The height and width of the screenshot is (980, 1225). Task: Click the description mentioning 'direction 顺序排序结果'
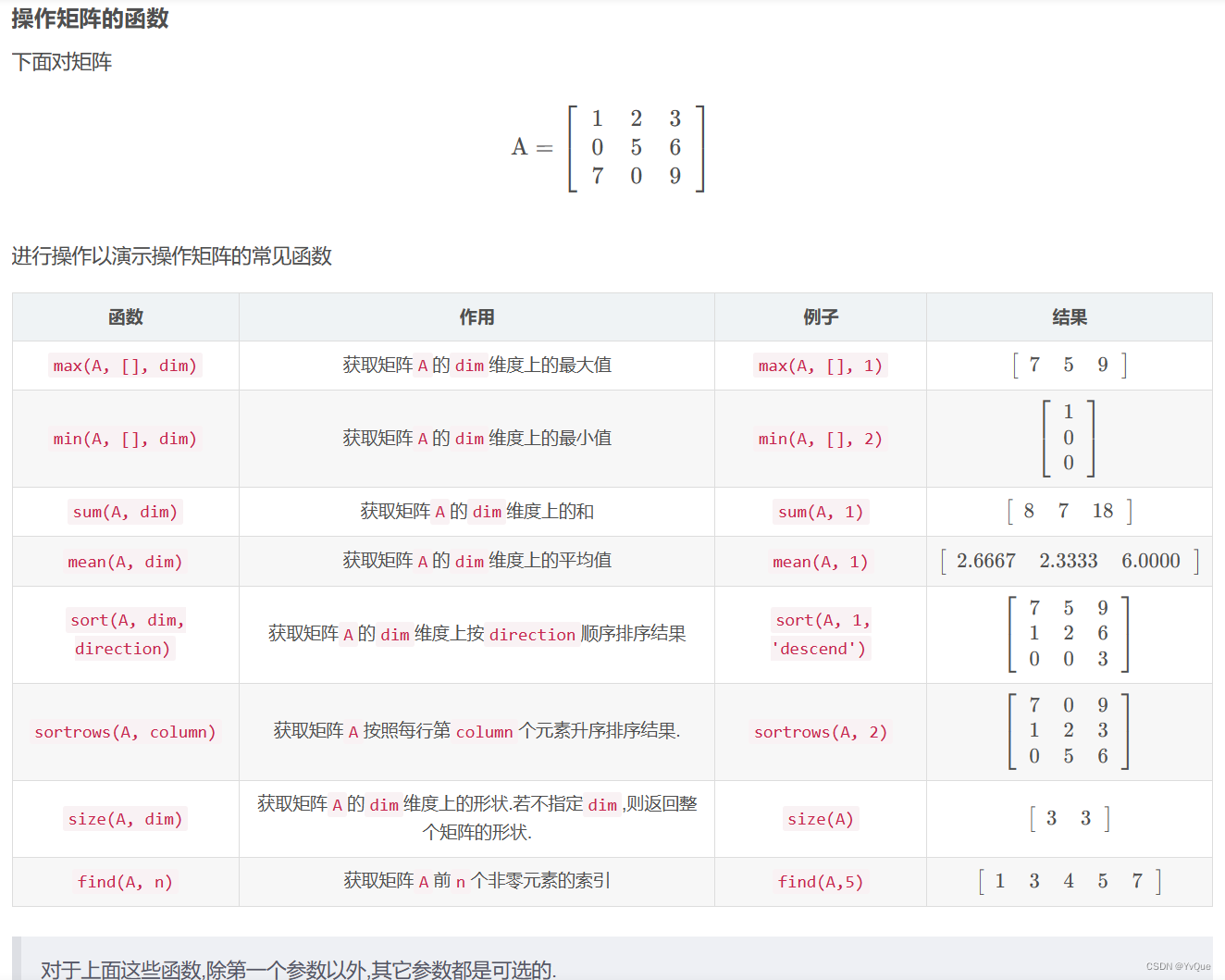click(476, 634)
